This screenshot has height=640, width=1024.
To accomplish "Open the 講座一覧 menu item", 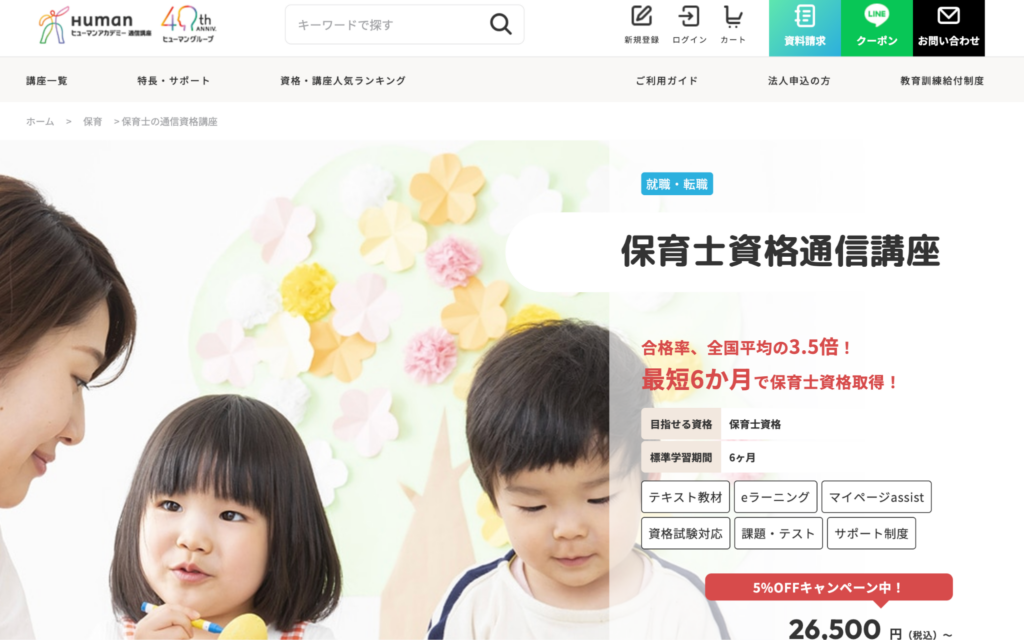I will (x=46, y=80).
